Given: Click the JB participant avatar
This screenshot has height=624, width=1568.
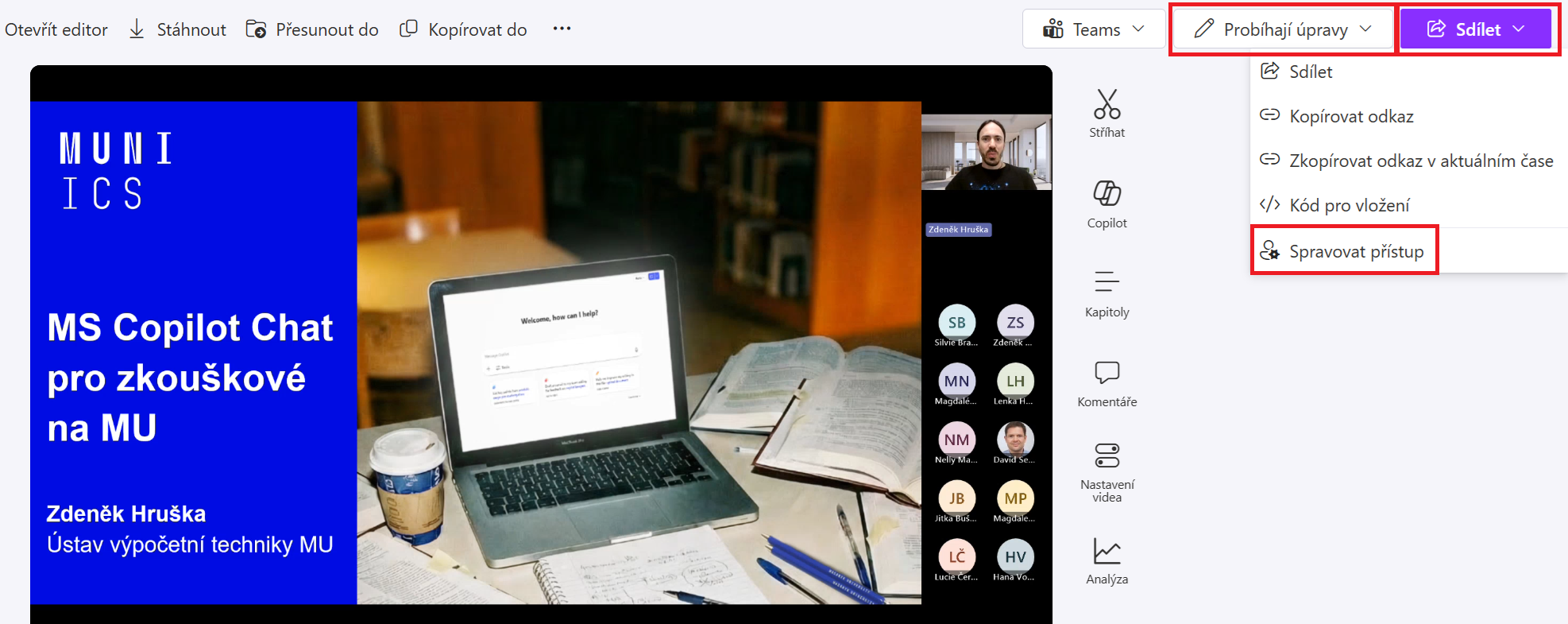Looking at the screenshot, I should pos(956,498).
